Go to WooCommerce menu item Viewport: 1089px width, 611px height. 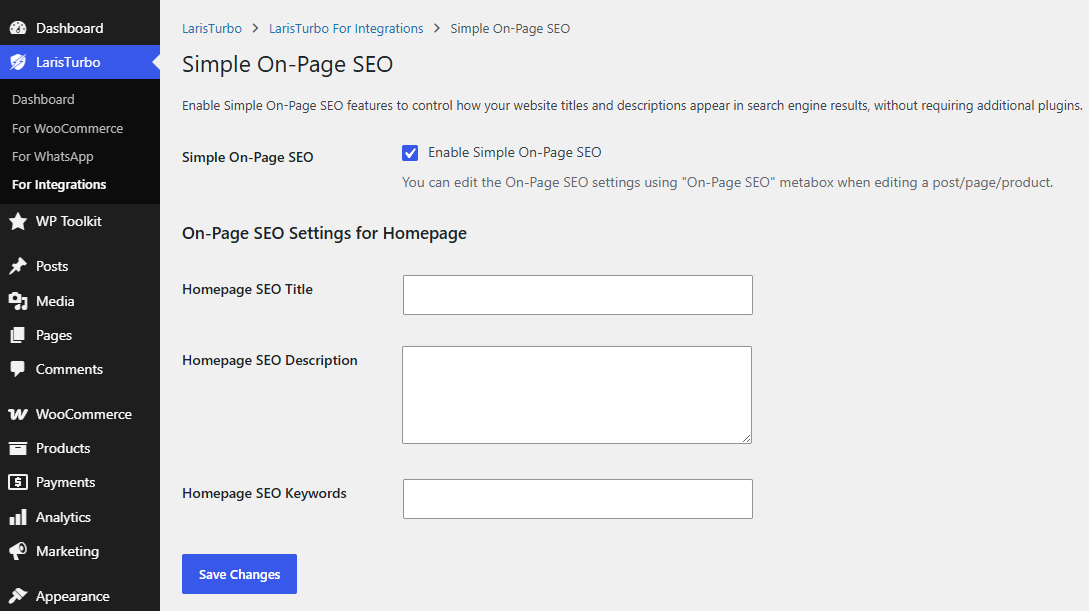pos(80,414)
